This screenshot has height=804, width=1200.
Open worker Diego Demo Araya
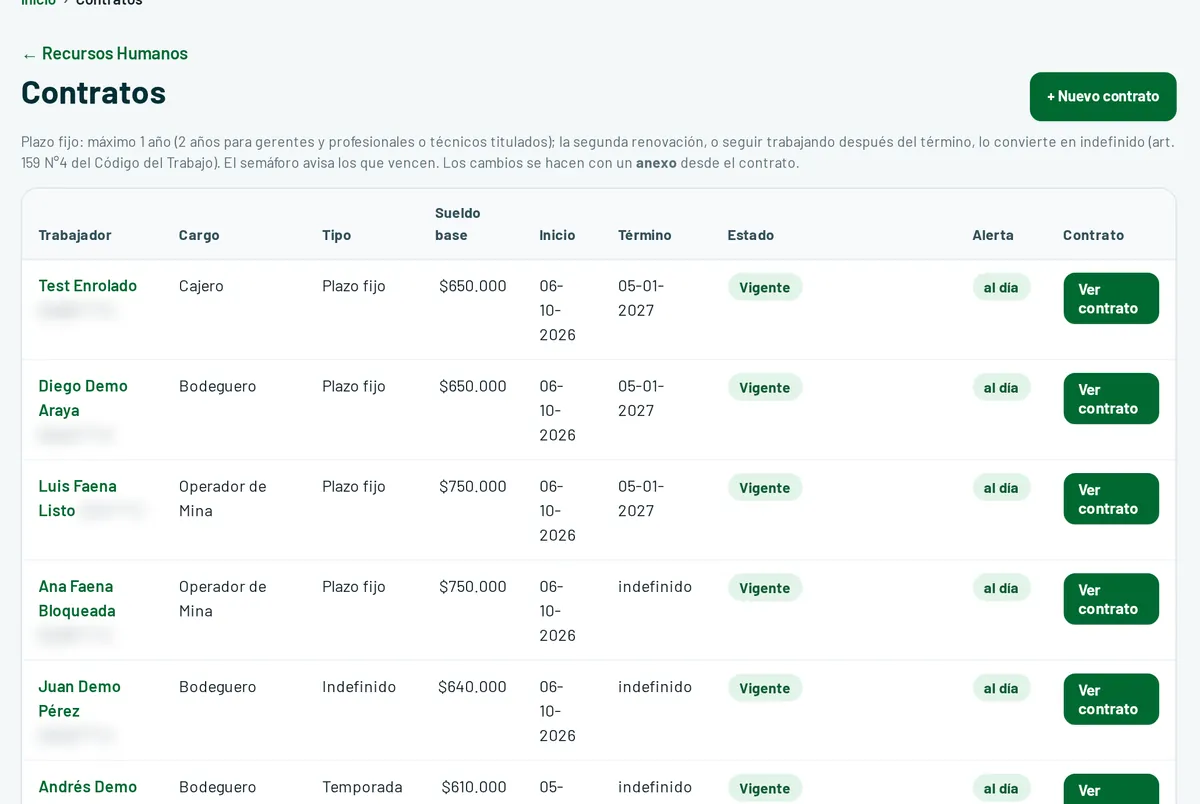pos(83,398)
